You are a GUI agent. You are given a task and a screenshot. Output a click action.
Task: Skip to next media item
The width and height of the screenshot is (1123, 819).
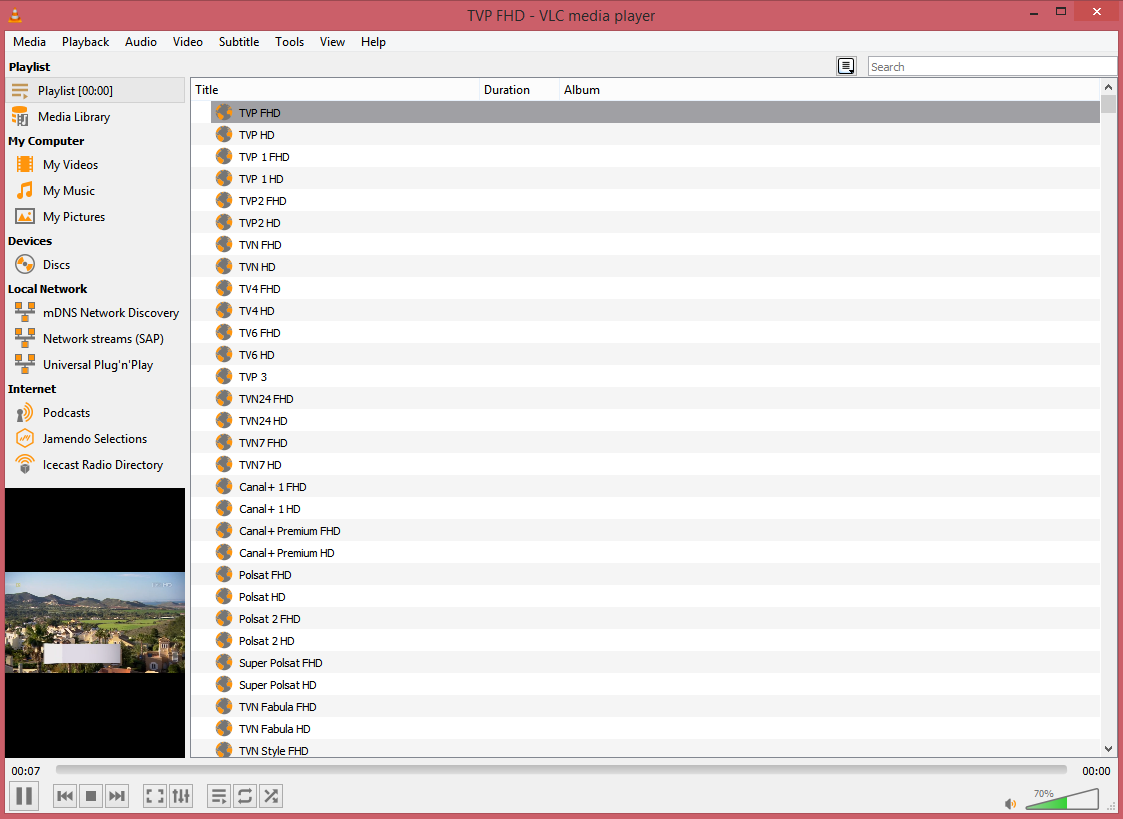(117, 795)
